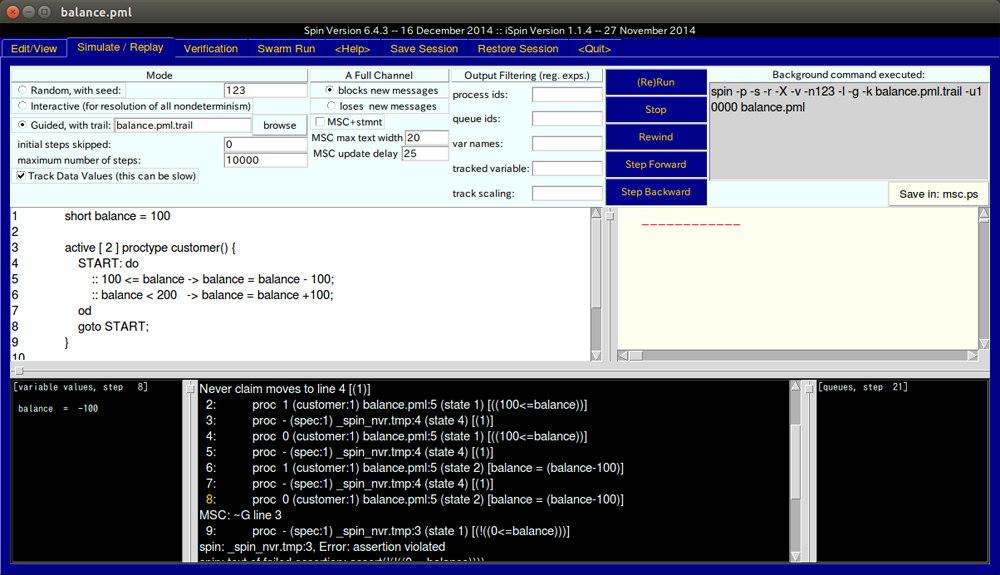Click the process ids filter field
The image size is (1000, 575).
point(567,94)
